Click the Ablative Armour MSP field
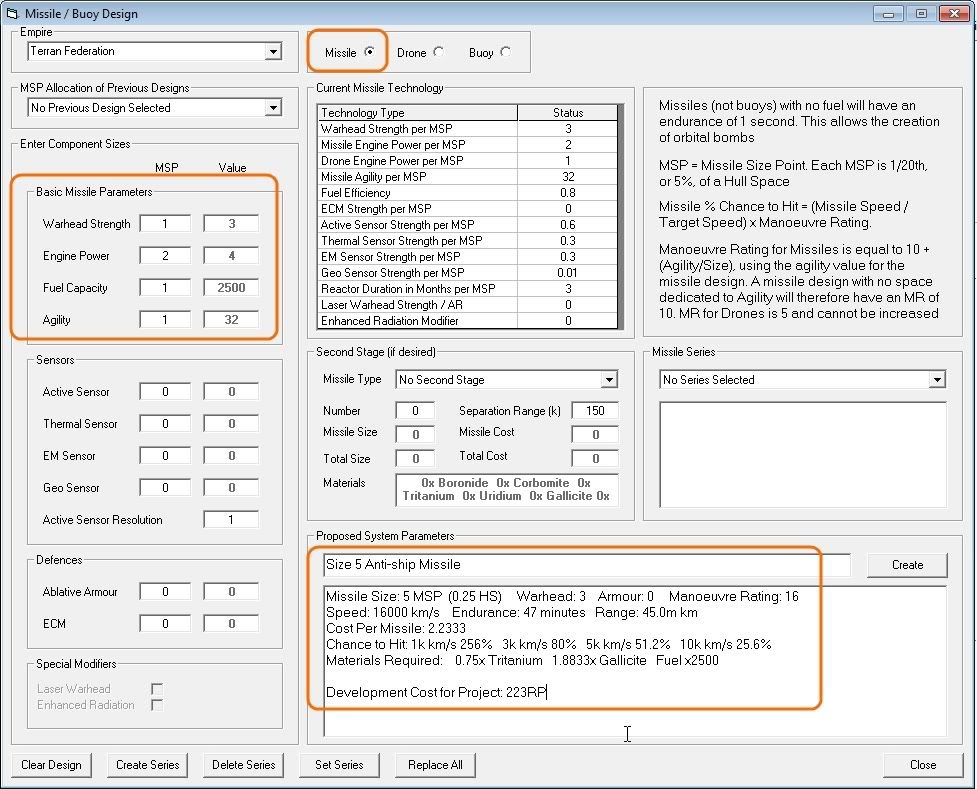 coord(165,591)
